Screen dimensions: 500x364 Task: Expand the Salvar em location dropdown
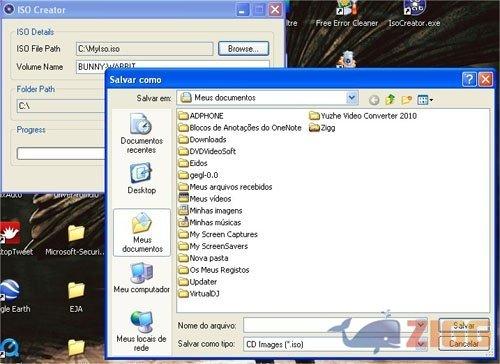coord(351,98)
